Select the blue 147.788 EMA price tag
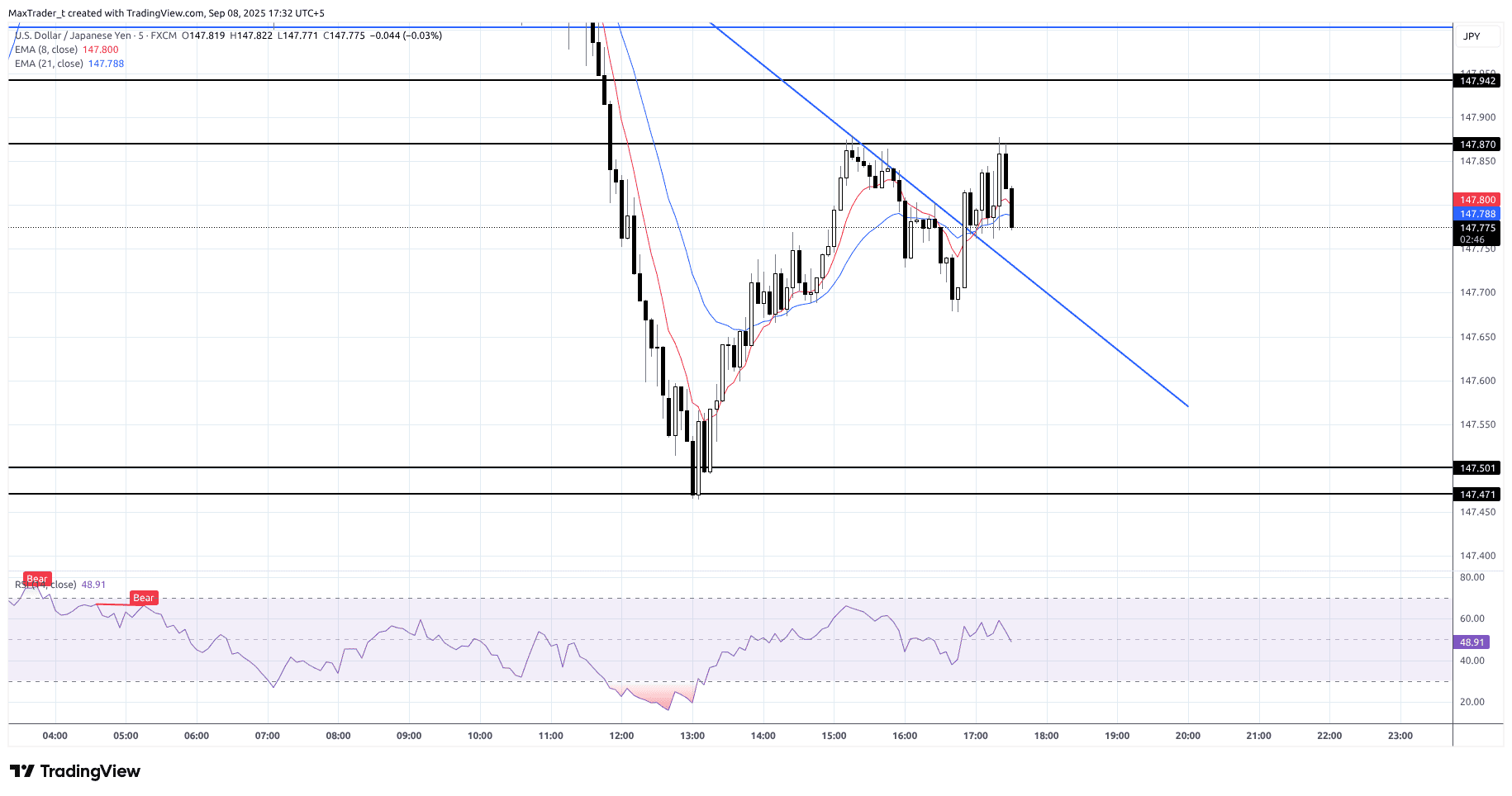Viewport: 1512px width, 796px height. point(1477,214)
